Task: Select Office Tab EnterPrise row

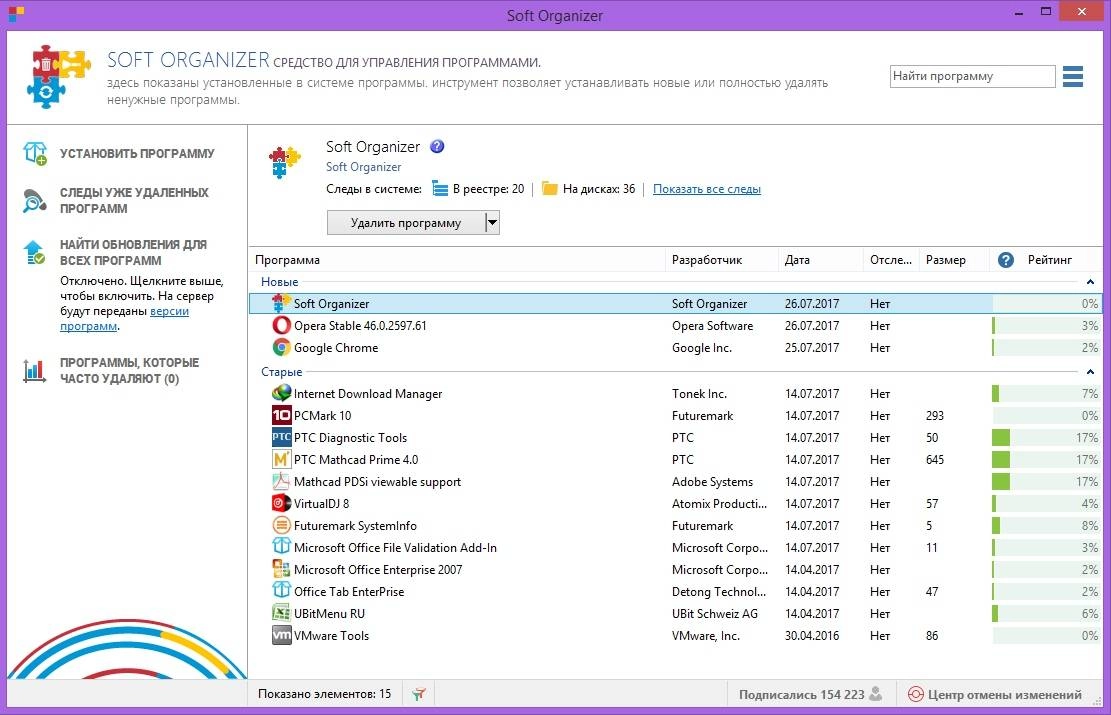Action: (x=676, y=591)
